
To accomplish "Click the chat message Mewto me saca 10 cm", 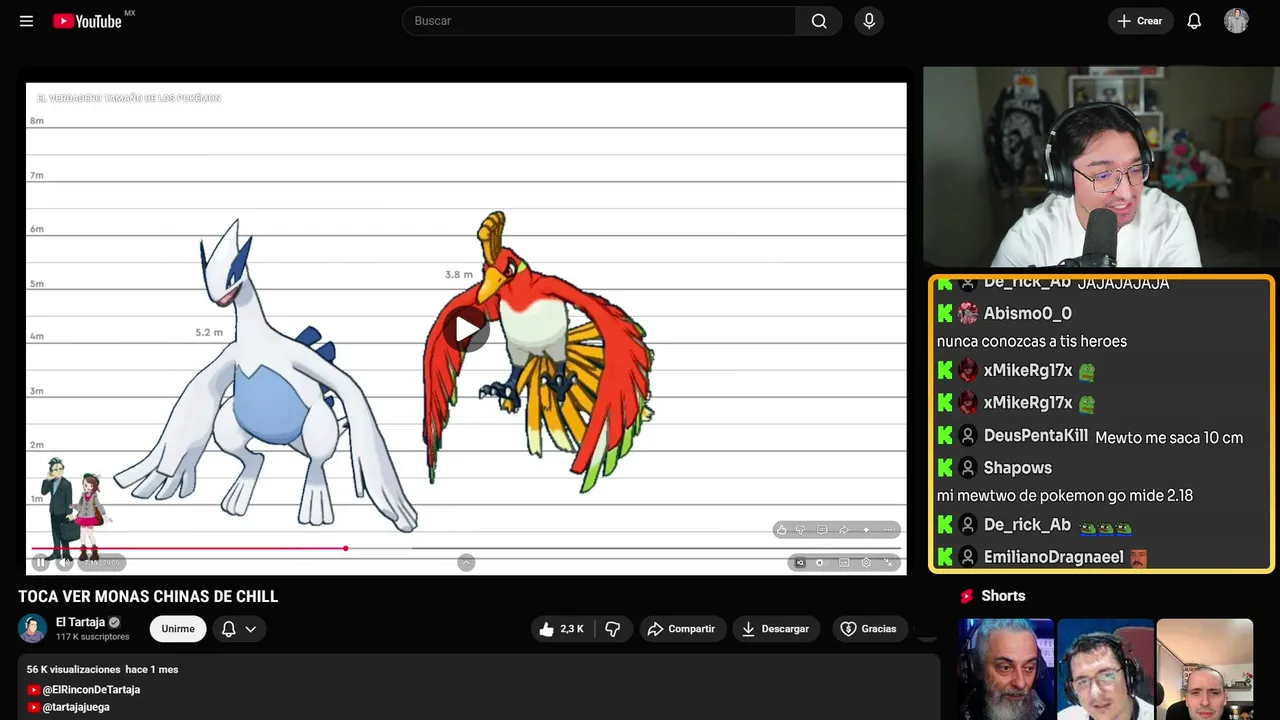I will [x=1169, y=437].
